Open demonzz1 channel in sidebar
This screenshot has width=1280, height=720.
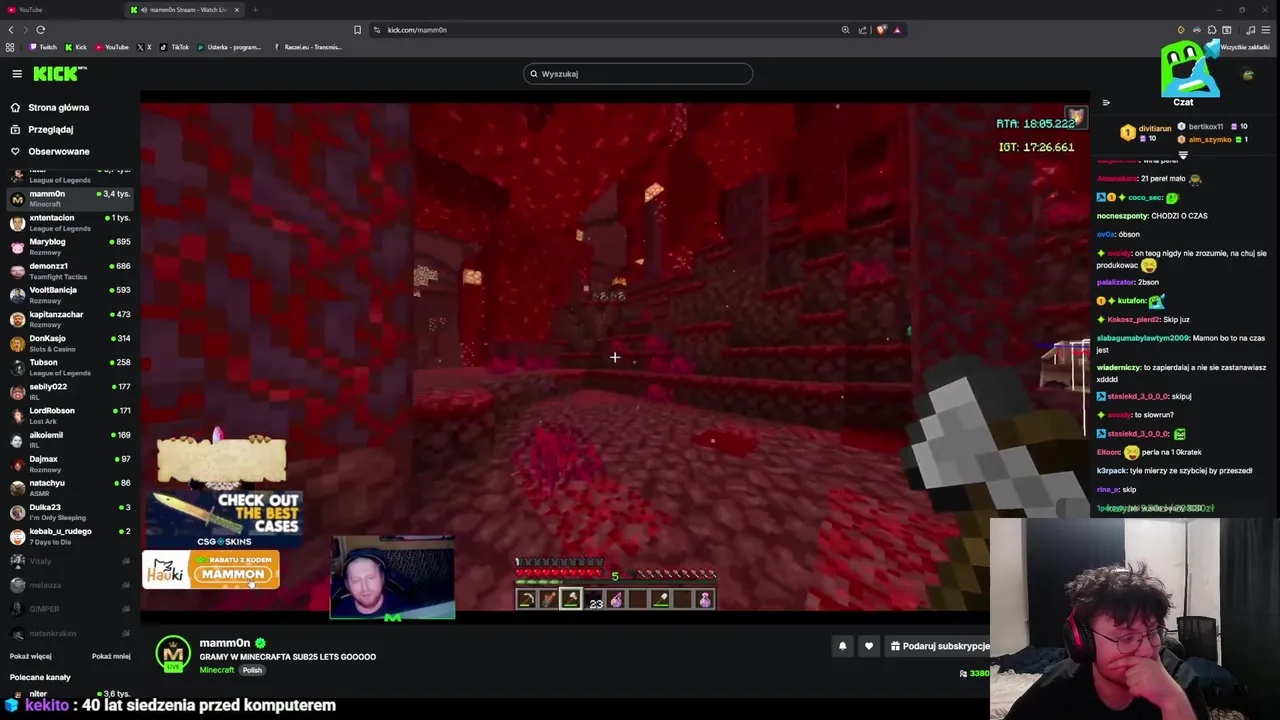[70, 270]
